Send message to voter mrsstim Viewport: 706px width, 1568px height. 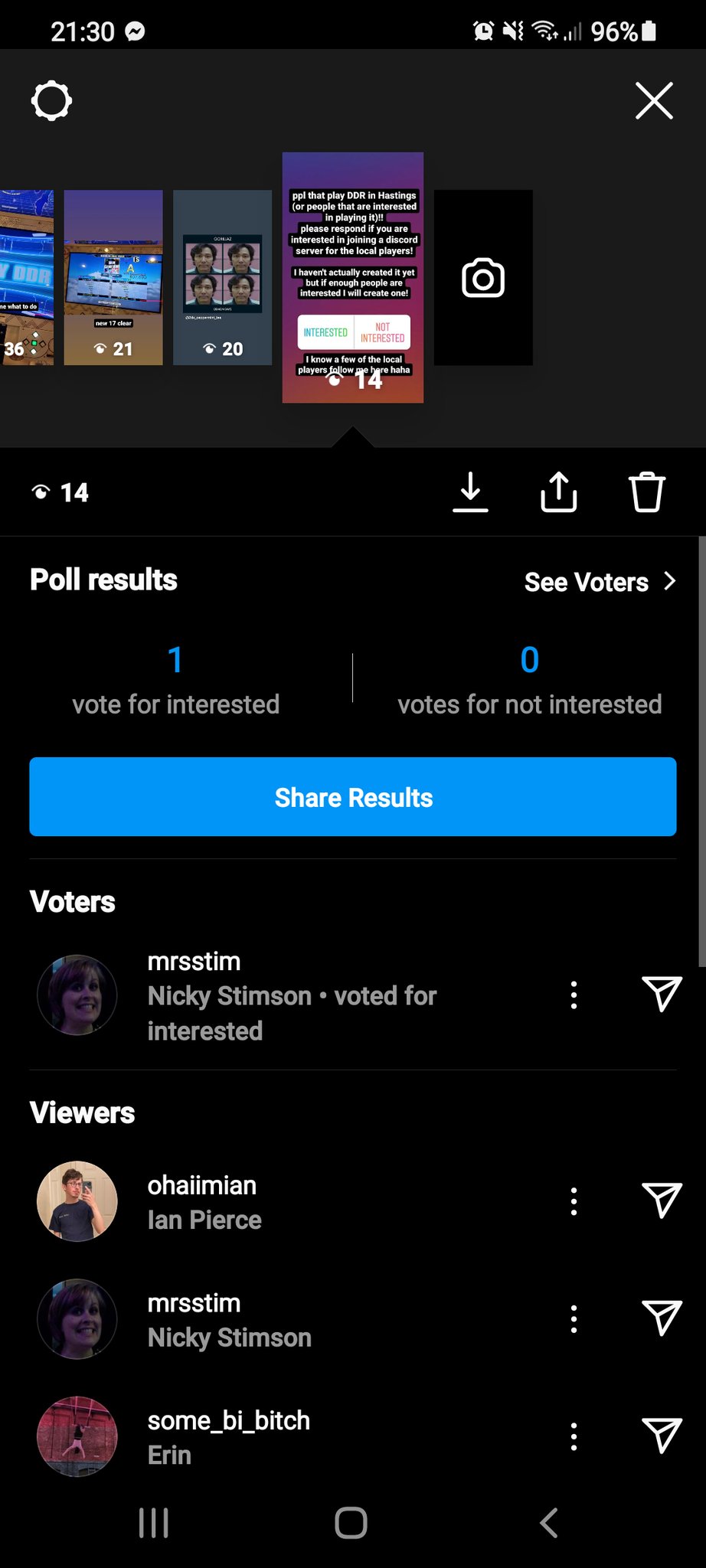(x=662, y=994)
